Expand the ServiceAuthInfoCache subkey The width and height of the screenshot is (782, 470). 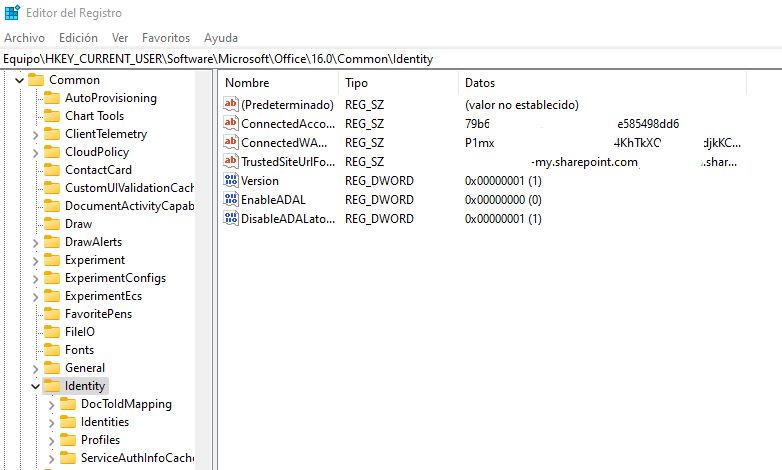click(51, 459)
